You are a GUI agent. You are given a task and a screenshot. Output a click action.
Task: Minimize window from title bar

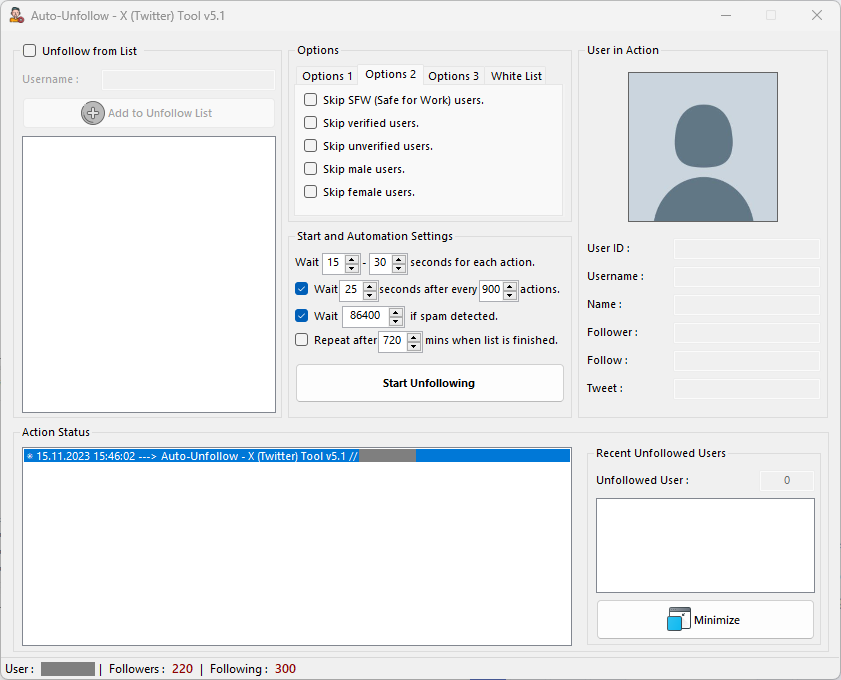726,16
